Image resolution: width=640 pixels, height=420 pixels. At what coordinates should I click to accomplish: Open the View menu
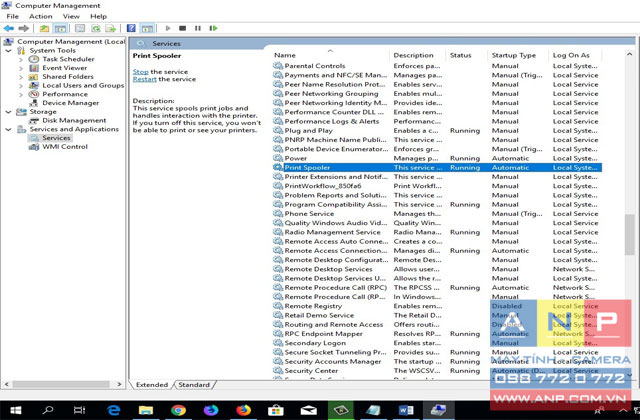(x=71, y=16)
